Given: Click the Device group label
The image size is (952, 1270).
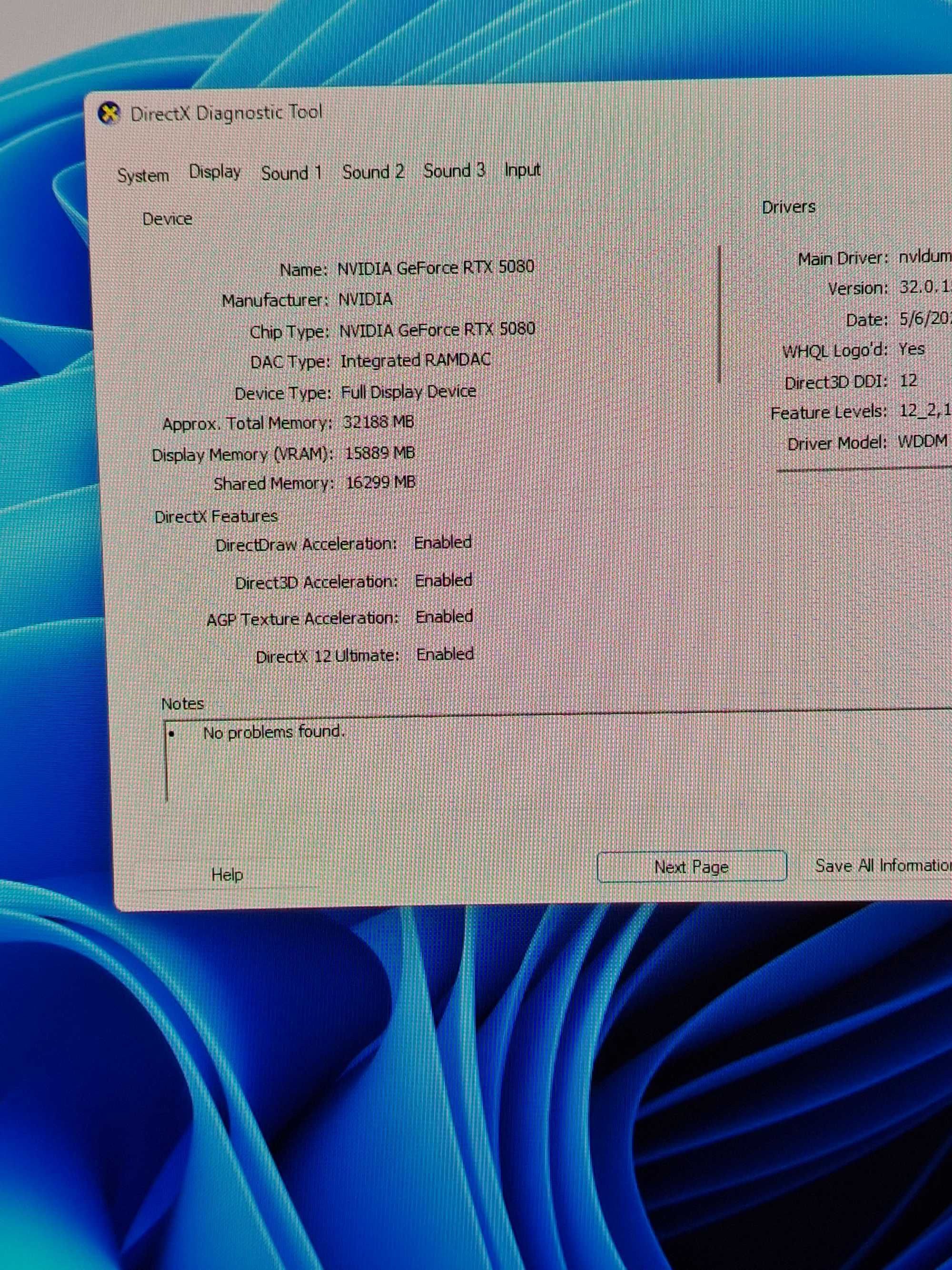Looking at the screenshot, I should point(167,219).
